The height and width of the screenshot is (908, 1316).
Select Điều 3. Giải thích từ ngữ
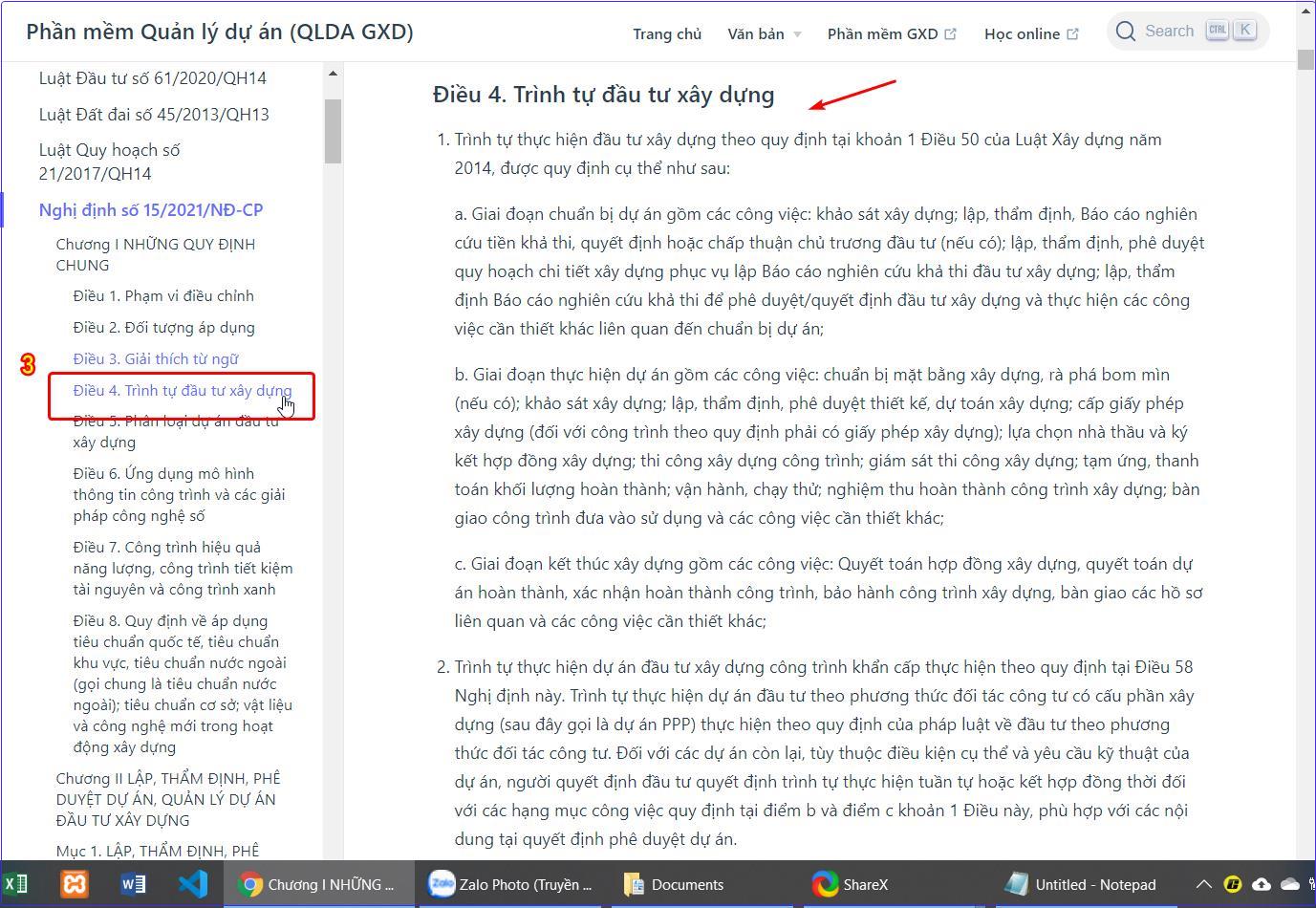[x=156, y=358]
